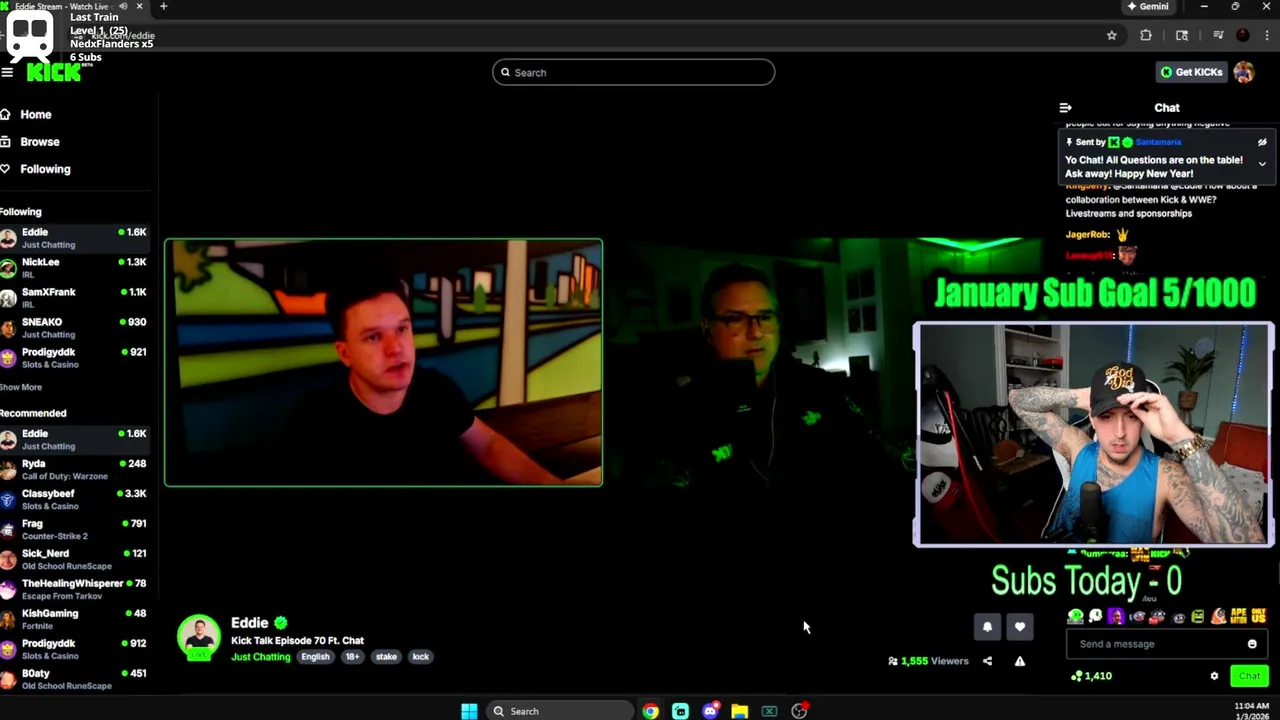Image resolution: width=1280 pixels, height=720 pixels.
Task: Open Ryda Warzone channel
Action: (x=75, y=469)
